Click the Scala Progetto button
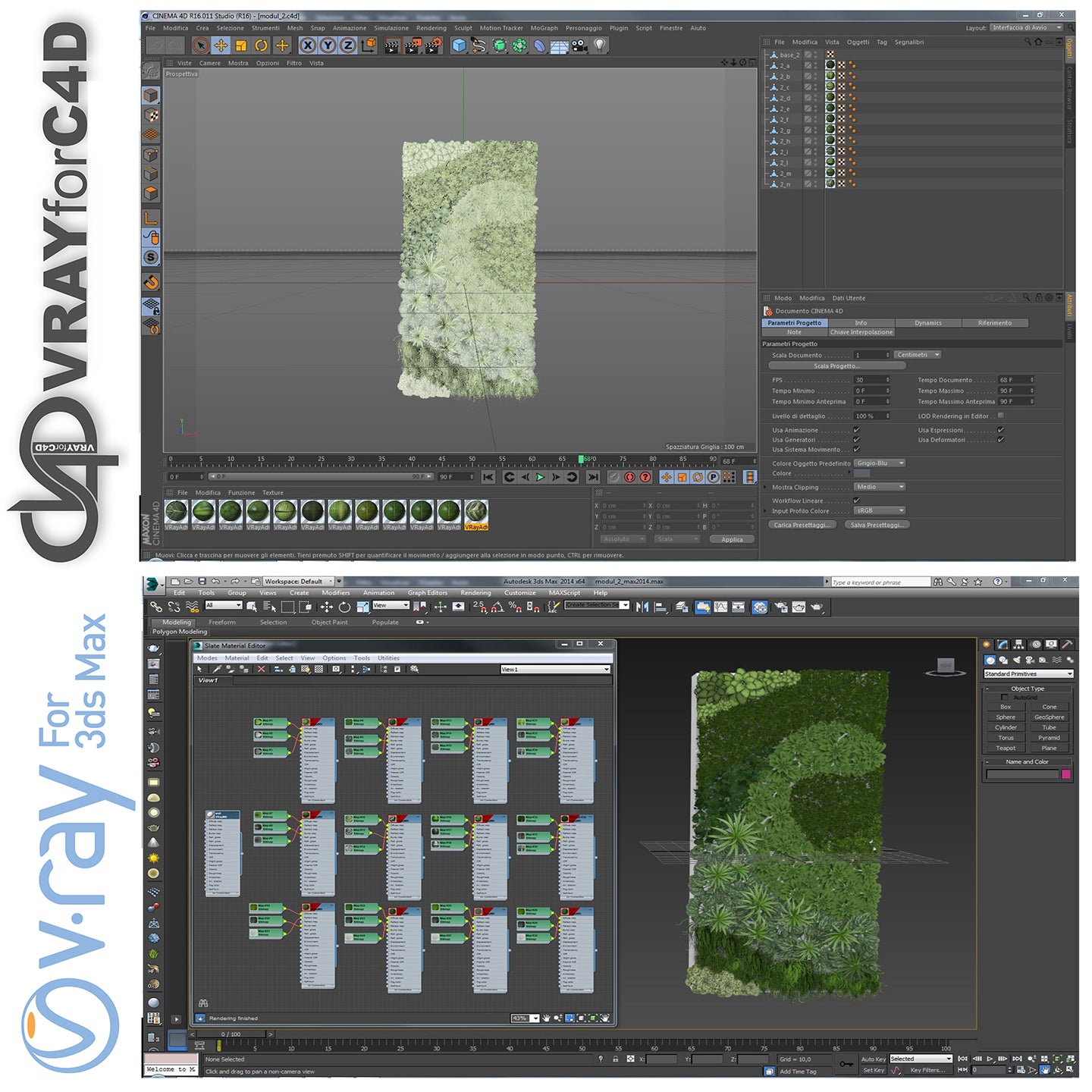The height and width of the screenshot is (1092, 1092). (x=836, y=366)
